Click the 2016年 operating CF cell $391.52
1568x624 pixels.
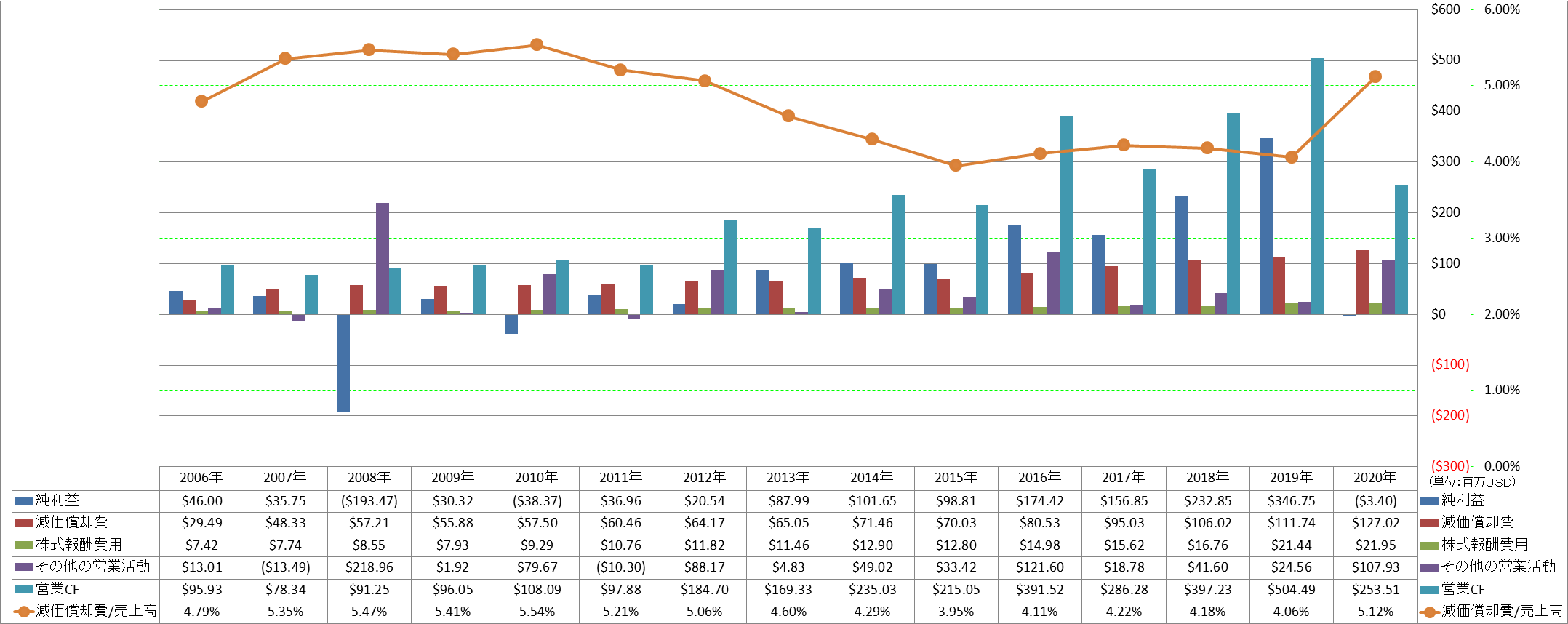click(x=1040, y=590)
